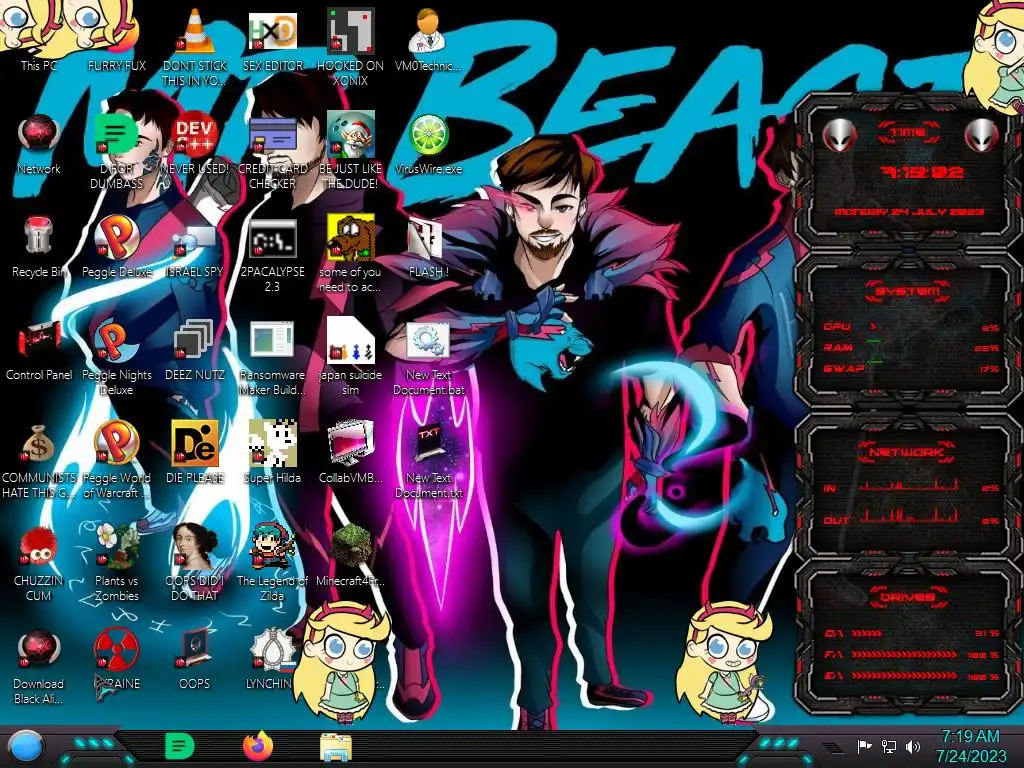The height and width of the screenshot is (768, 1024).
Task: Select New Text Document.txt file
Action: pos(428,460)
